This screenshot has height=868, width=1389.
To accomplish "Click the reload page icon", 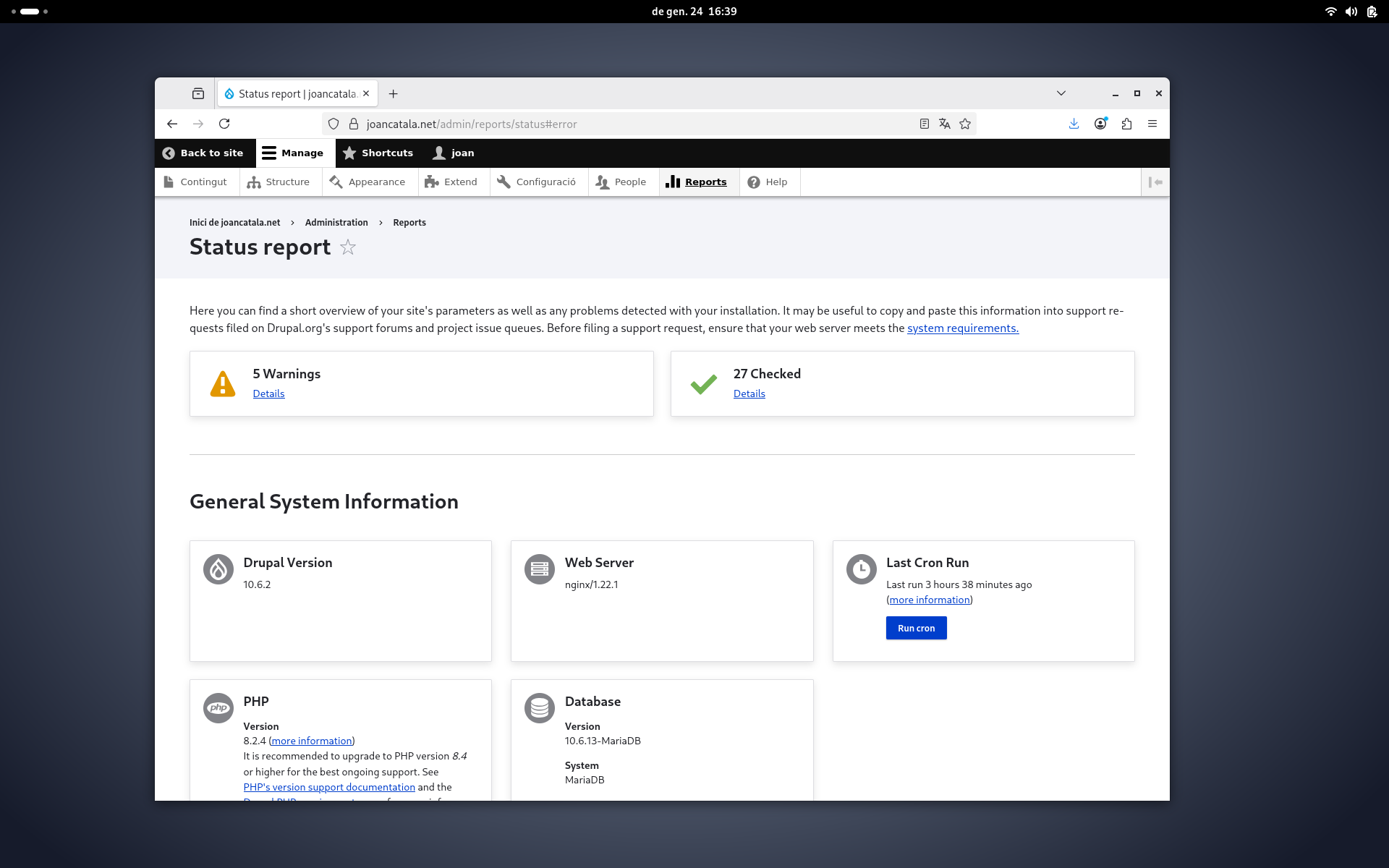I will tap(224, 124).
